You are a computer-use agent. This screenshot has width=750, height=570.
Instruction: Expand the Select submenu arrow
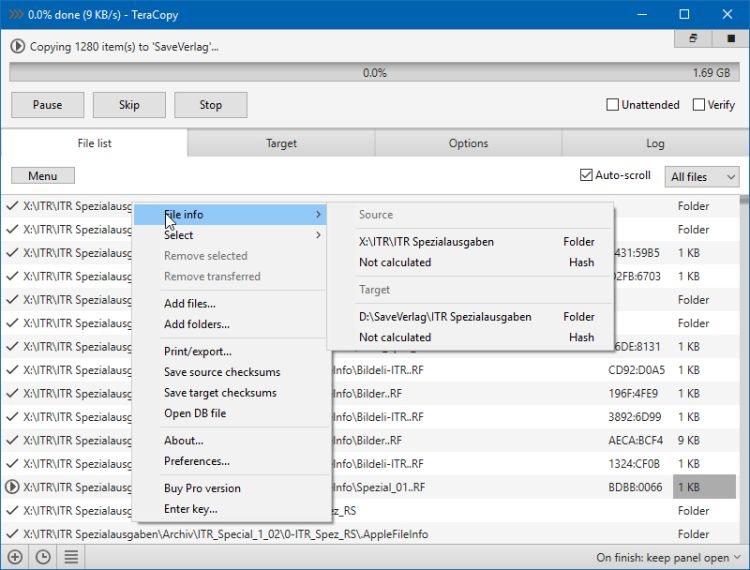[x=318, y=235]
